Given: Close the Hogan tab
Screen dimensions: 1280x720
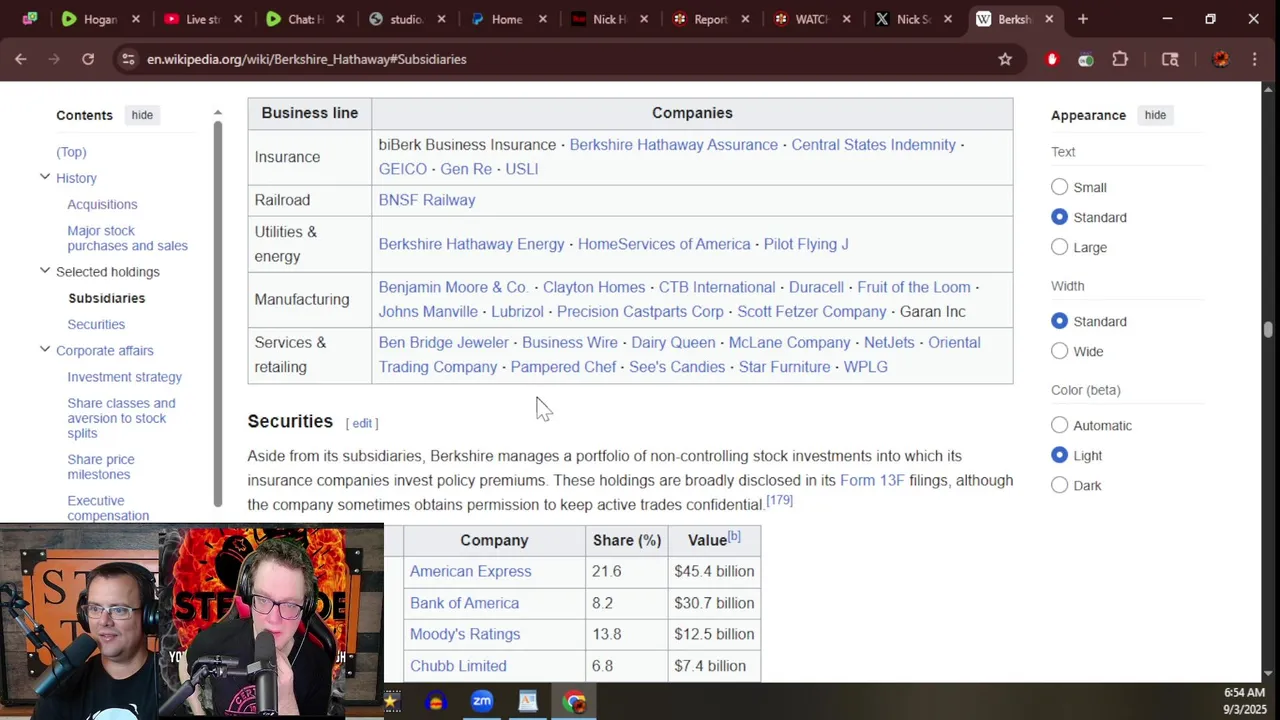Looking at the screenshot, I should (x=136, y=19).
